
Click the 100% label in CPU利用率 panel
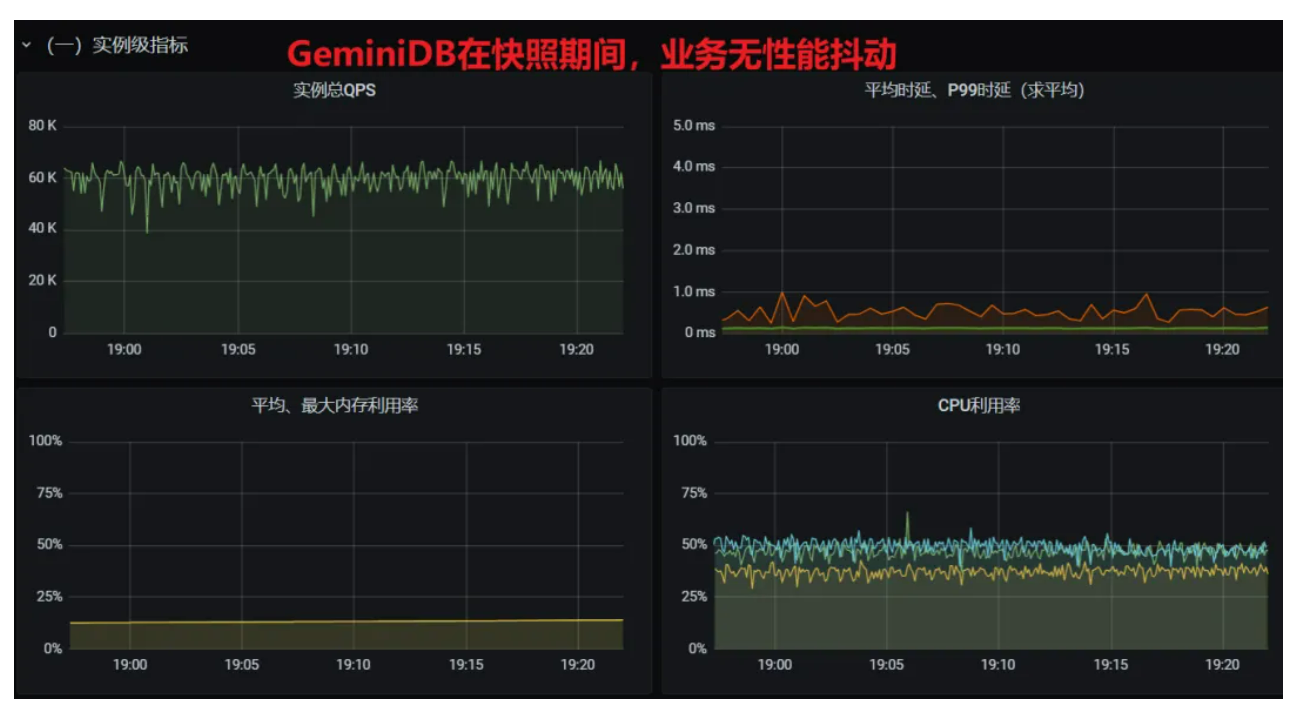[x=690, y=441]
